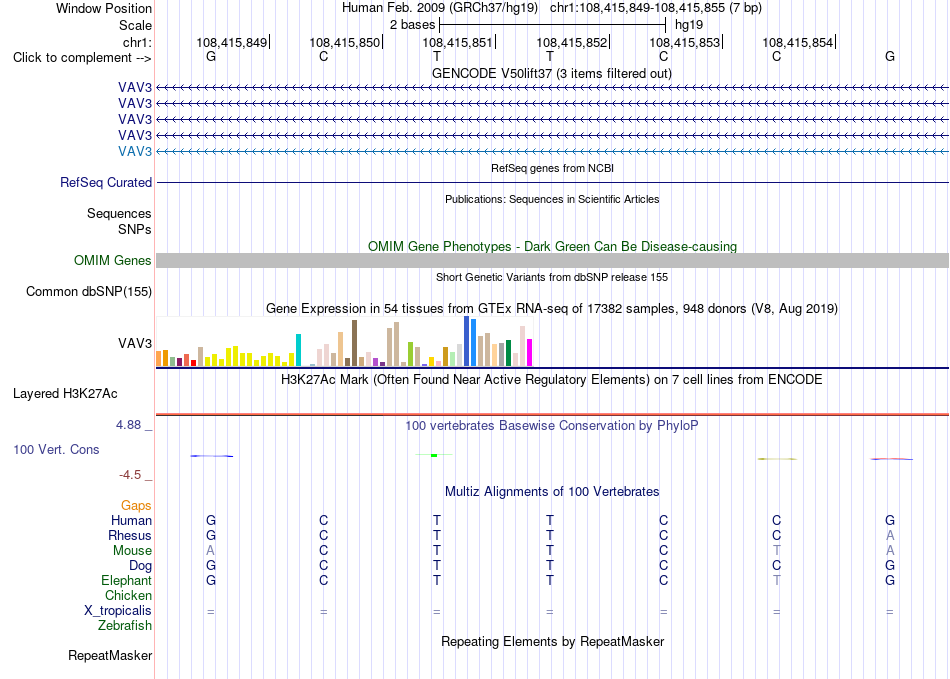Click the 'RepeatMasker' track label
The width and height of the screenshot is (950, 679).
click(110, 655)
